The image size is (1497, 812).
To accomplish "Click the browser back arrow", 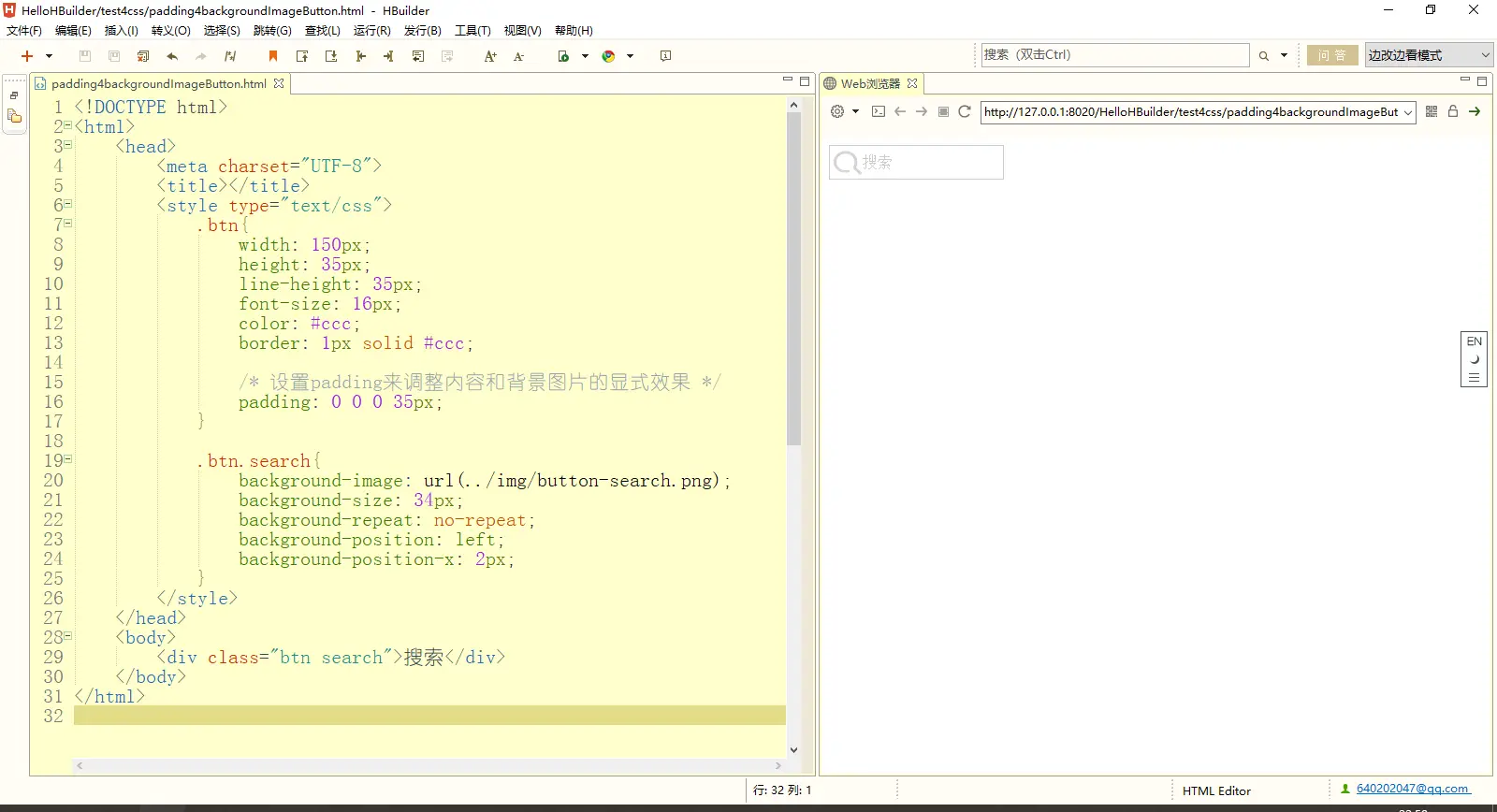I will pyautogui.click(x=900, y=111).
